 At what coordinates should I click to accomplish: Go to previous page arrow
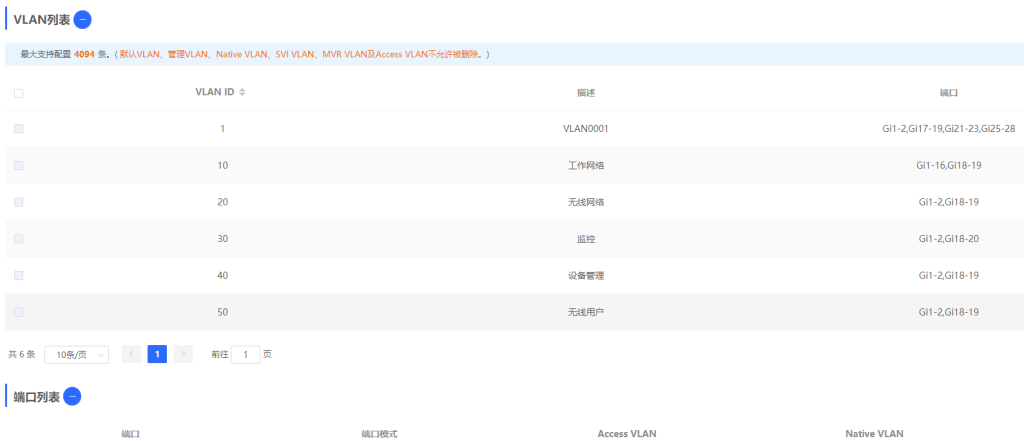131,354
